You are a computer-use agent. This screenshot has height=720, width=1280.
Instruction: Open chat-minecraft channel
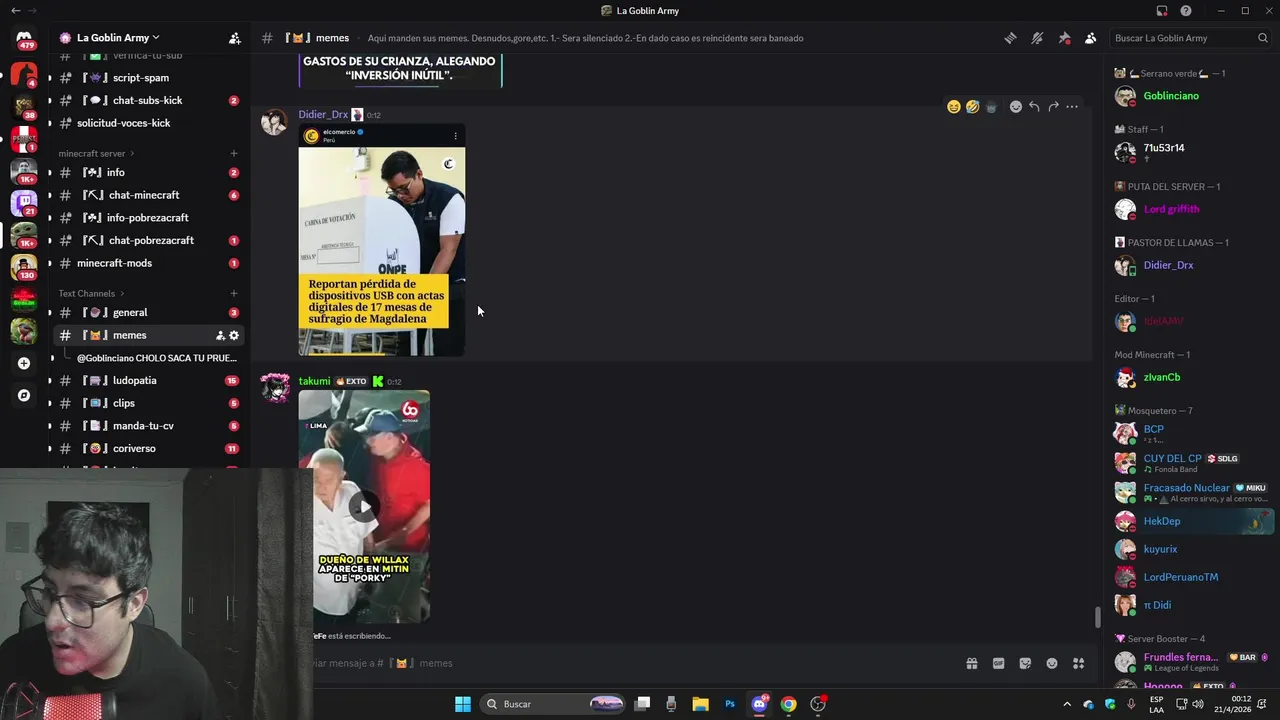tap(149, 195)
